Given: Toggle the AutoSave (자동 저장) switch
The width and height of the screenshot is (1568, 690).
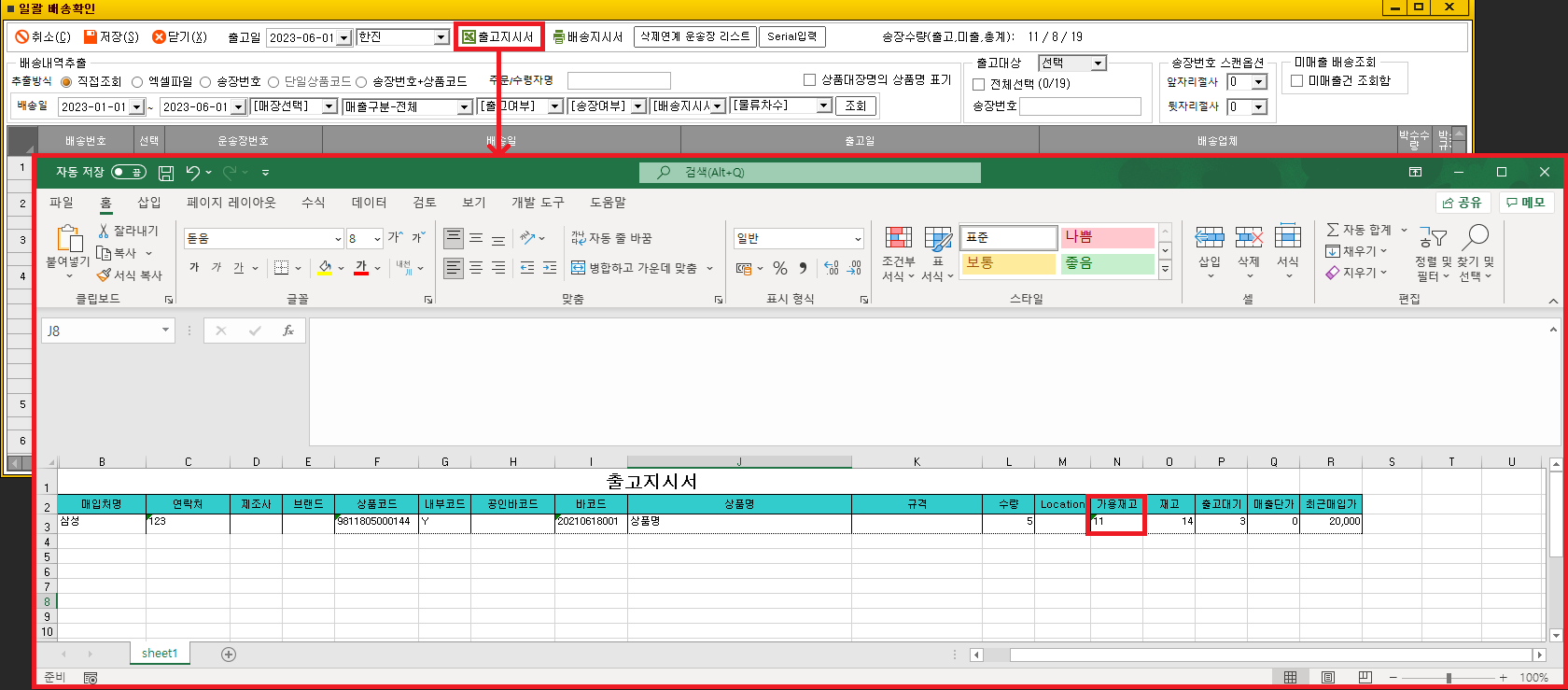Looking at the screenshot, I should pyautogui.click(x=129, y=173).
